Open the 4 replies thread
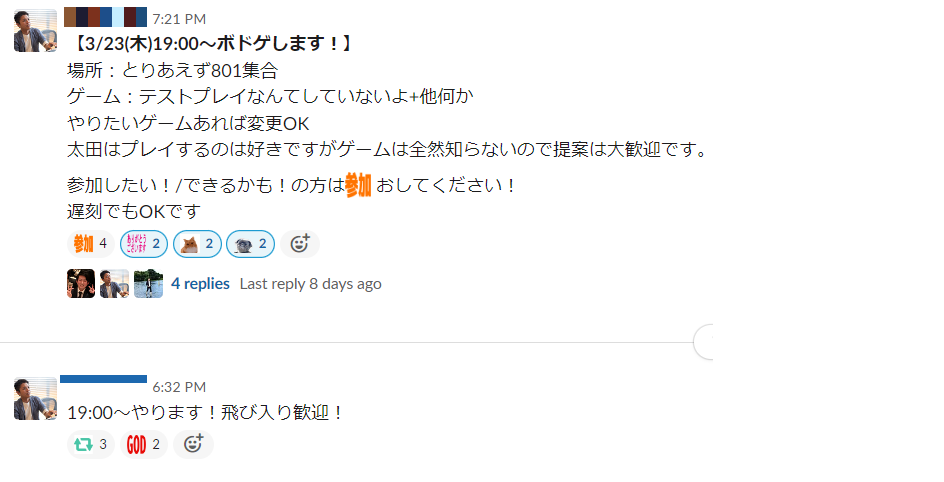 200,283
